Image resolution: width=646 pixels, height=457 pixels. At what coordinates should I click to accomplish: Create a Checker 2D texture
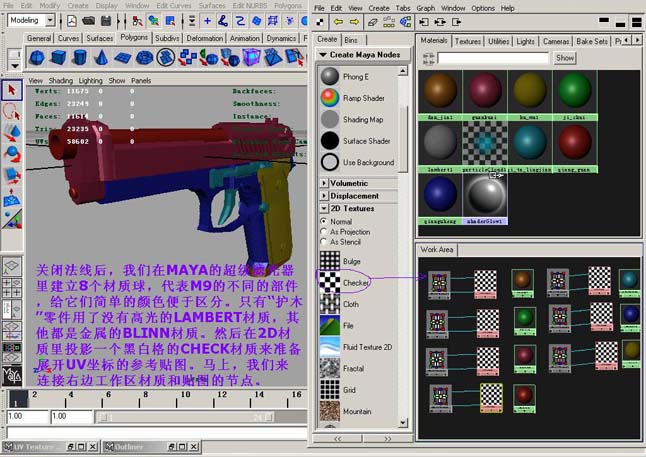click(x=330, y=283)
